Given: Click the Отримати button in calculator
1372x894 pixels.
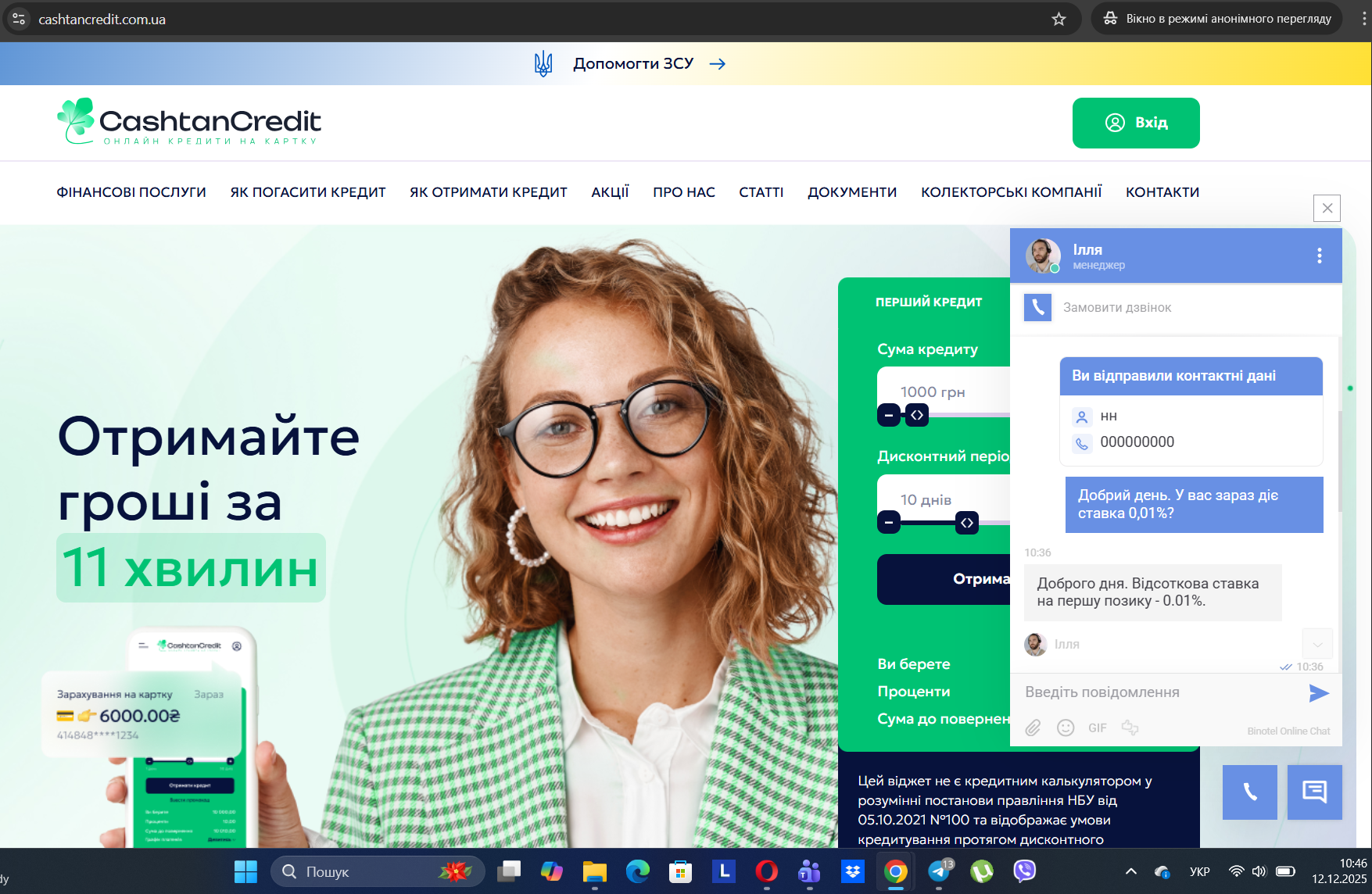Looking at the screenshot, I should [x=944, y=579].
